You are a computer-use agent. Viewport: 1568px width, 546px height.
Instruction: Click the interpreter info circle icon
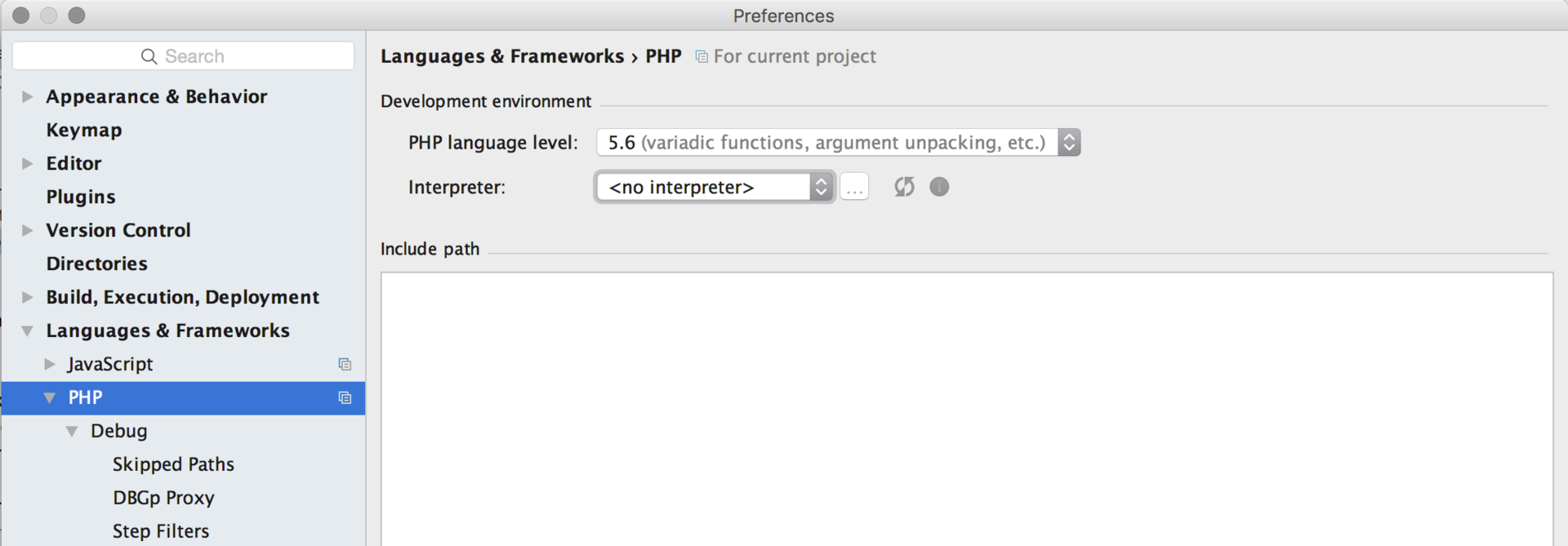(939, 187)
